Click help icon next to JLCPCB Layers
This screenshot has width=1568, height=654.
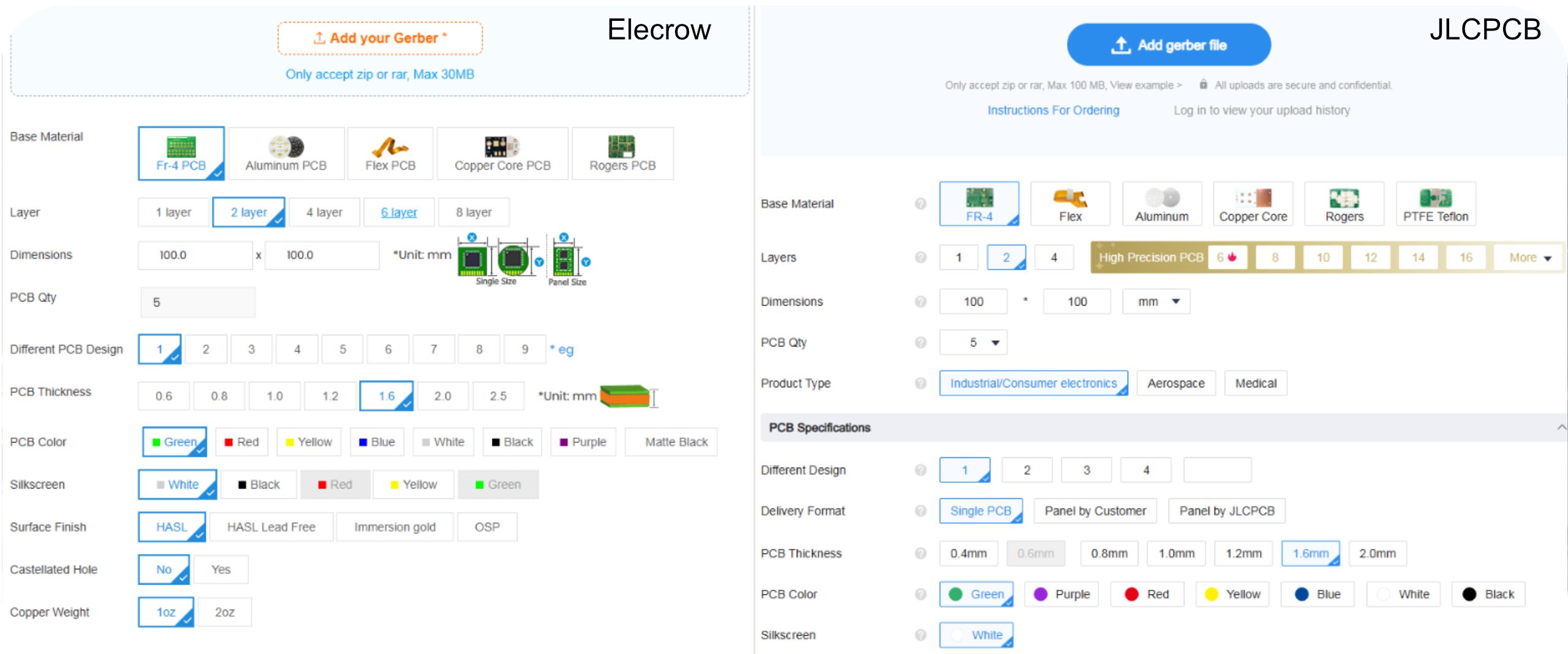(920, 257)
